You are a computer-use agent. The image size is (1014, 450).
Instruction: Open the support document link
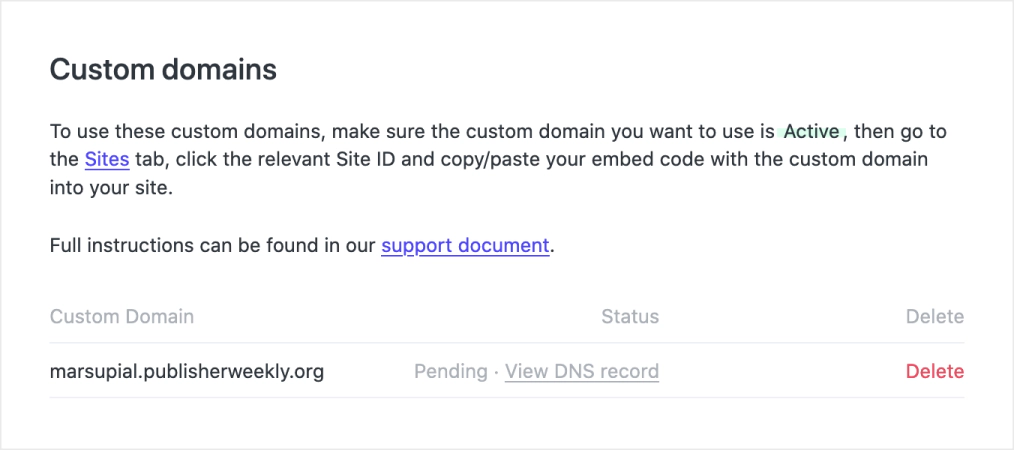[x=465, y=245]
